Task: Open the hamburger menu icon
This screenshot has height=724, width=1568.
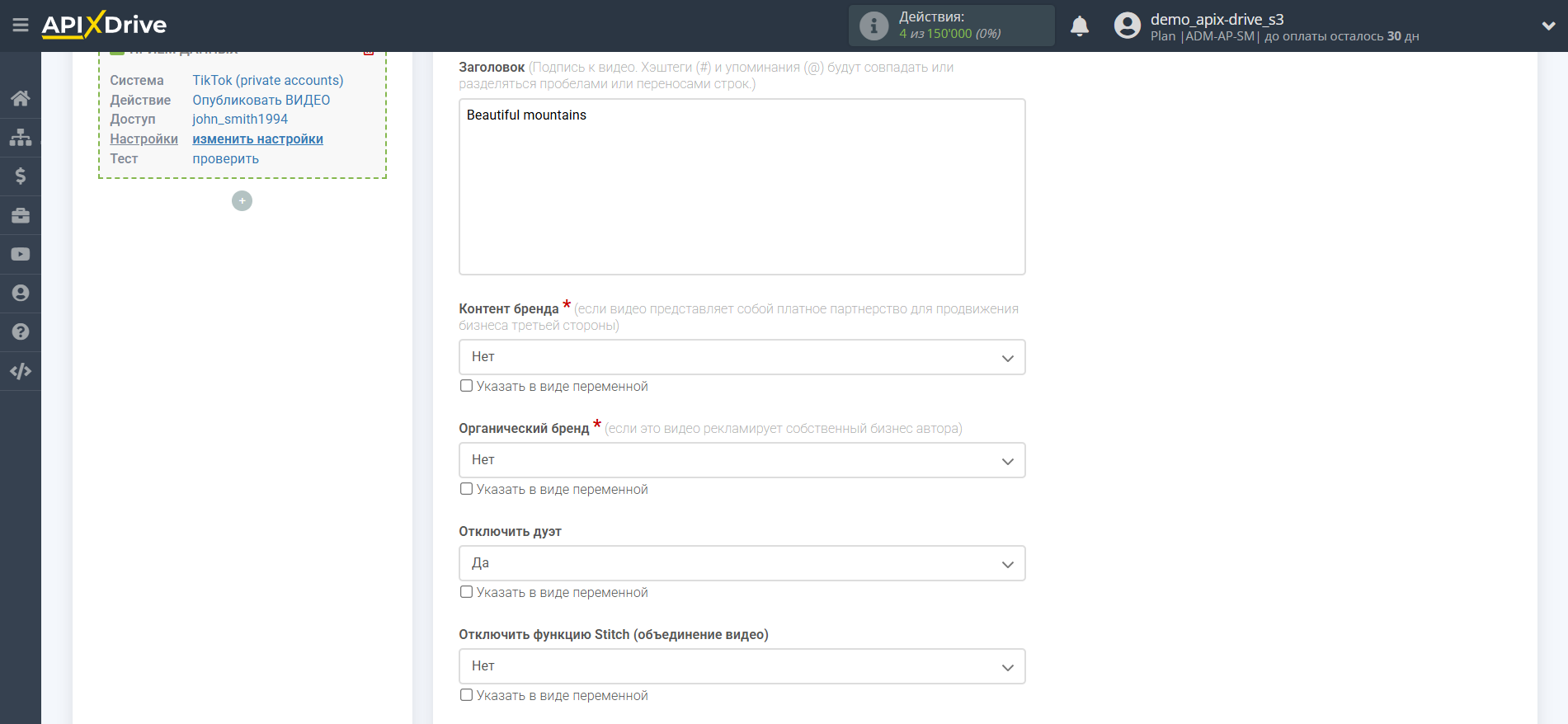Action: tap(21, 26)
